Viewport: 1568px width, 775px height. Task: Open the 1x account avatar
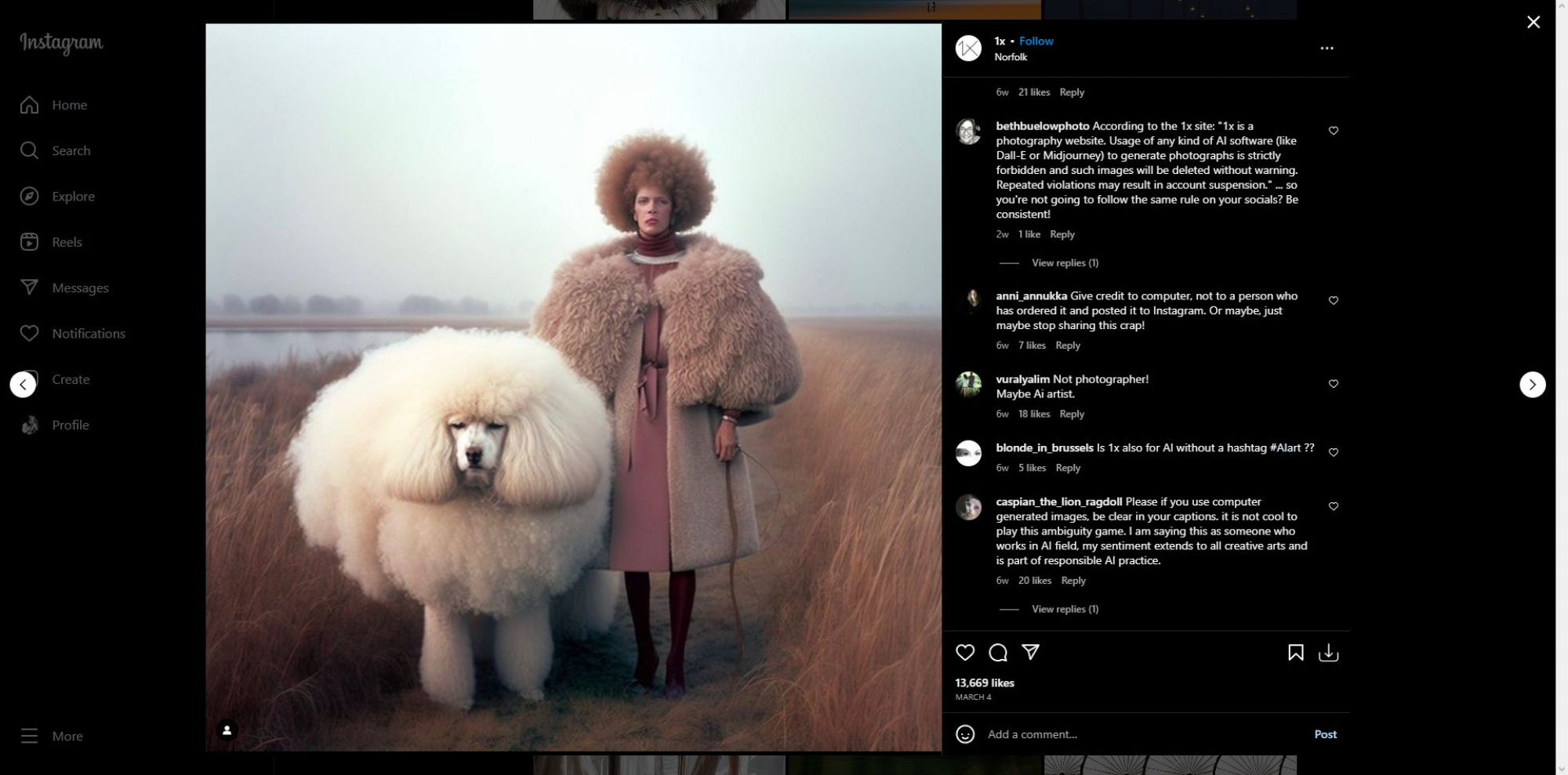968,49
